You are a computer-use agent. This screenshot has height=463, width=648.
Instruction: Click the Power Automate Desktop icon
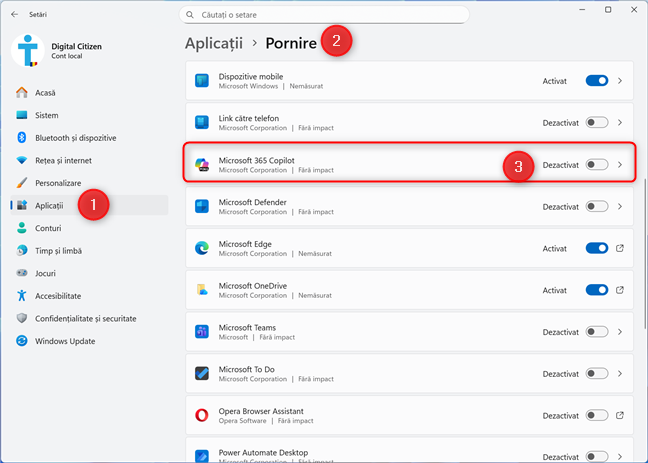point(202,456)
